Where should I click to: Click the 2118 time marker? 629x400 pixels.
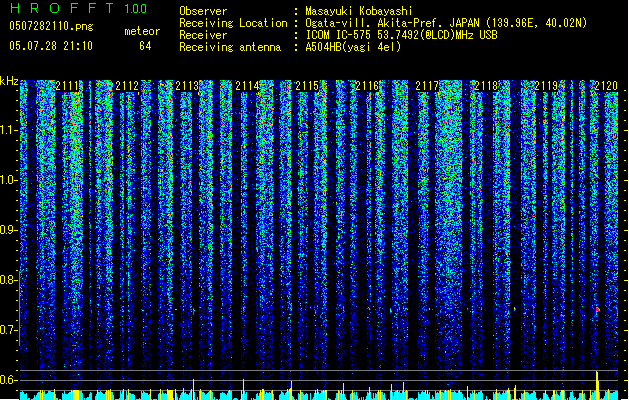486,86
